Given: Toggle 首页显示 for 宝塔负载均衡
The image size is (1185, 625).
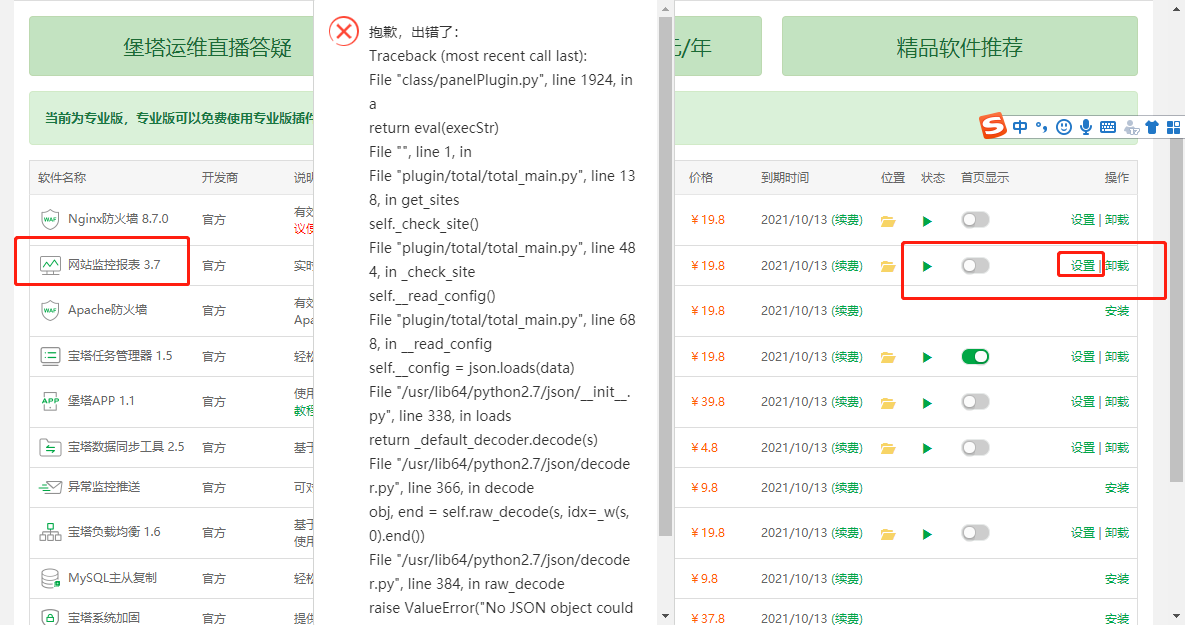Looking at the screenshot, I should (x=975, y=532).
